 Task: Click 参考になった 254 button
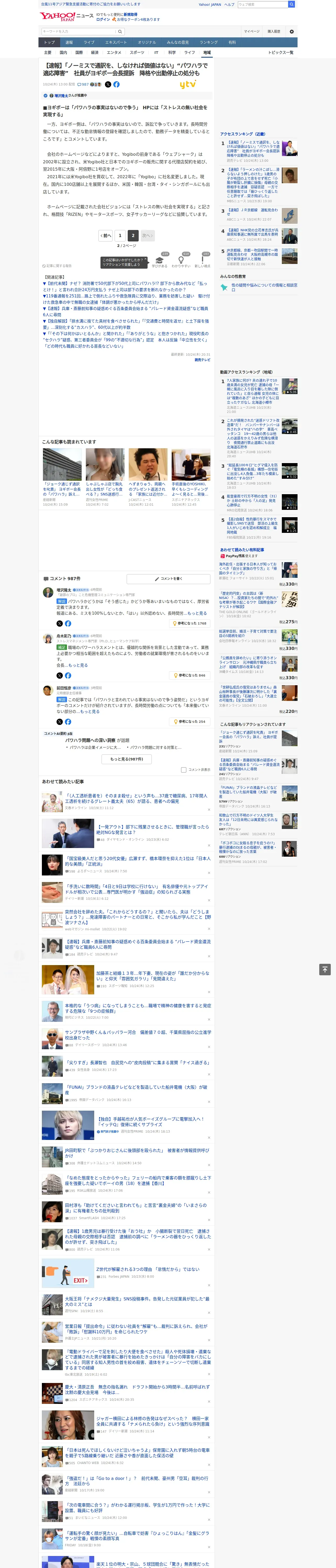[190, 721]
